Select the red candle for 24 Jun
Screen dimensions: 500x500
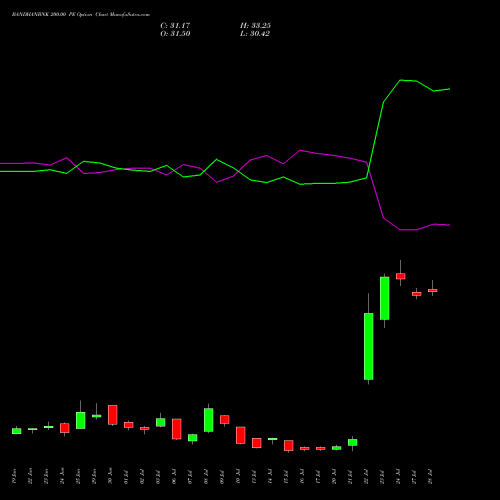[x=65, y=428]
